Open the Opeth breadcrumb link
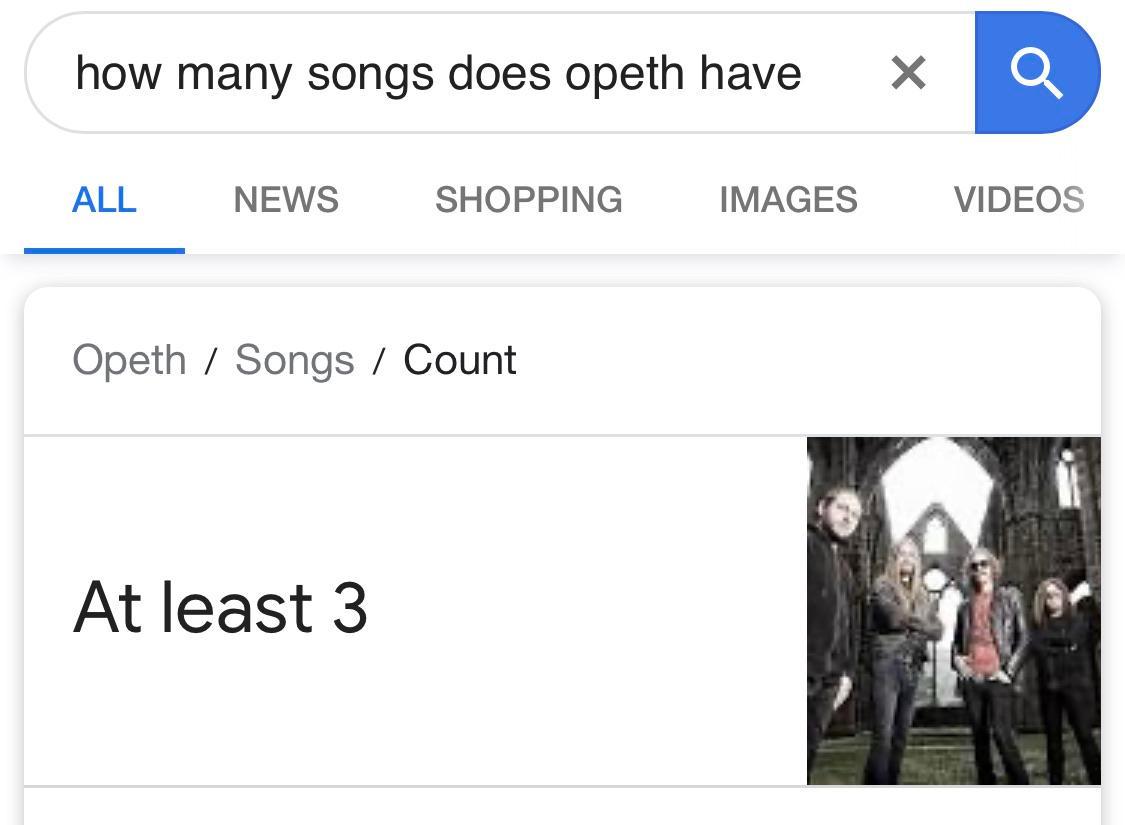Screen dimensions: 1125x825 point(129,359)
